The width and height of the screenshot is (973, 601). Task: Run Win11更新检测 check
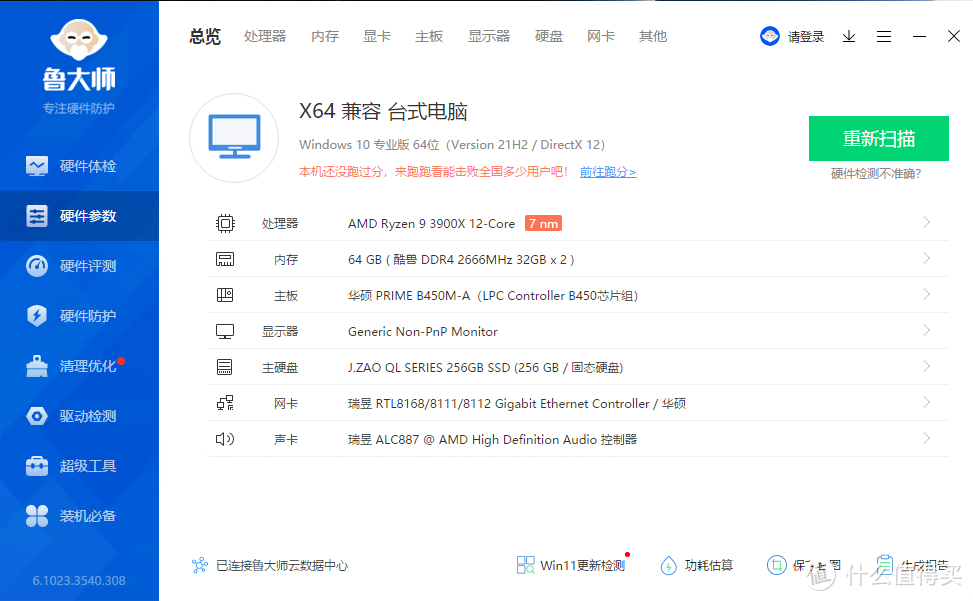coord(571,565)
